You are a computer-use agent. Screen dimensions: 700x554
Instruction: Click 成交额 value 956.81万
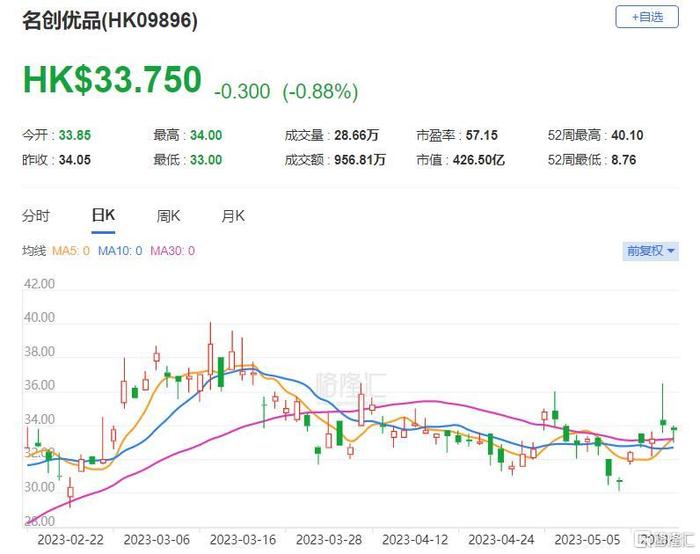click(360, 160)
